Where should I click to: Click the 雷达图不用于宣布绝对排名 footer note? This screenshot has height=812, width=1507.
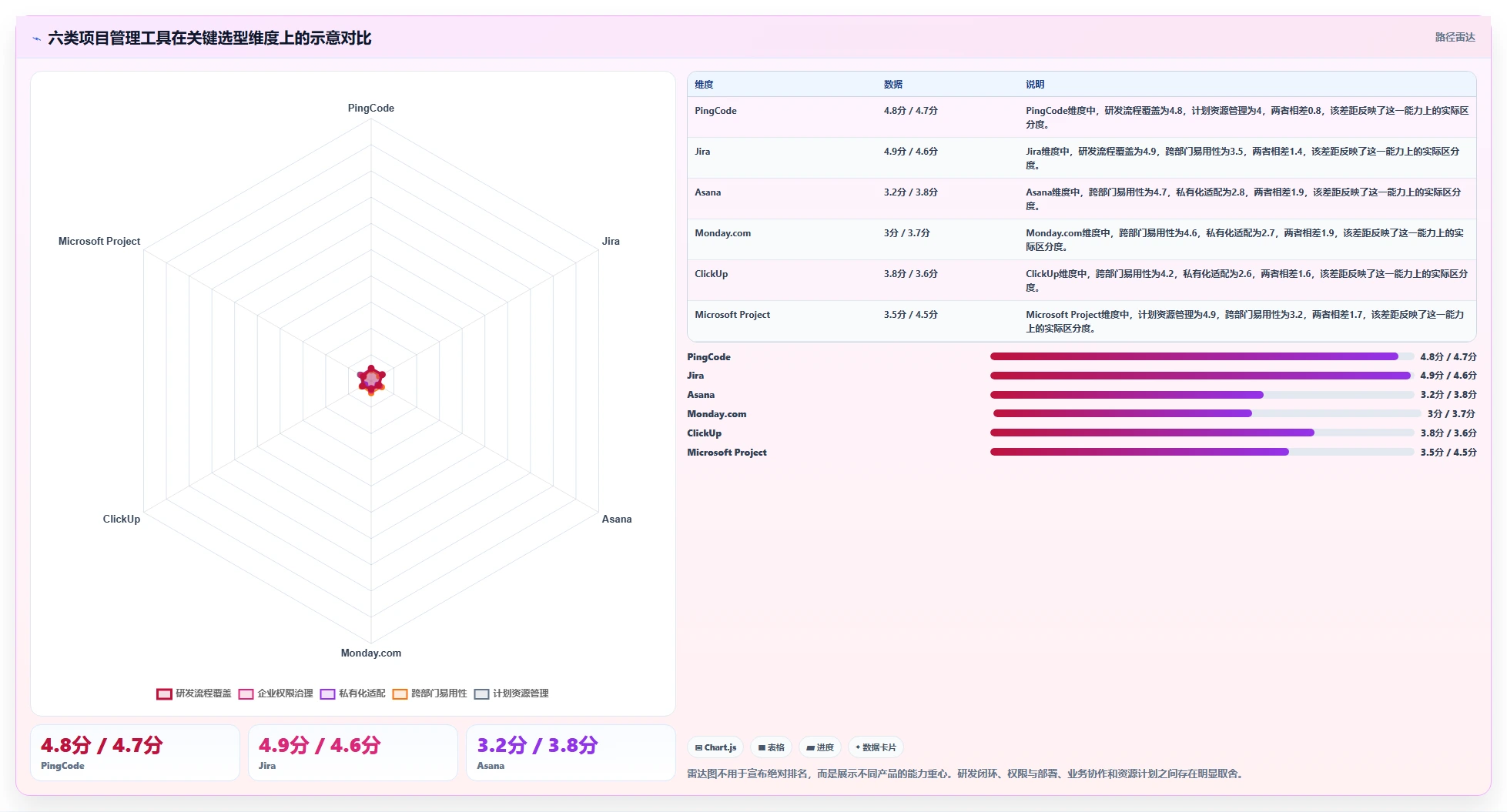click(x=966, y=774)
